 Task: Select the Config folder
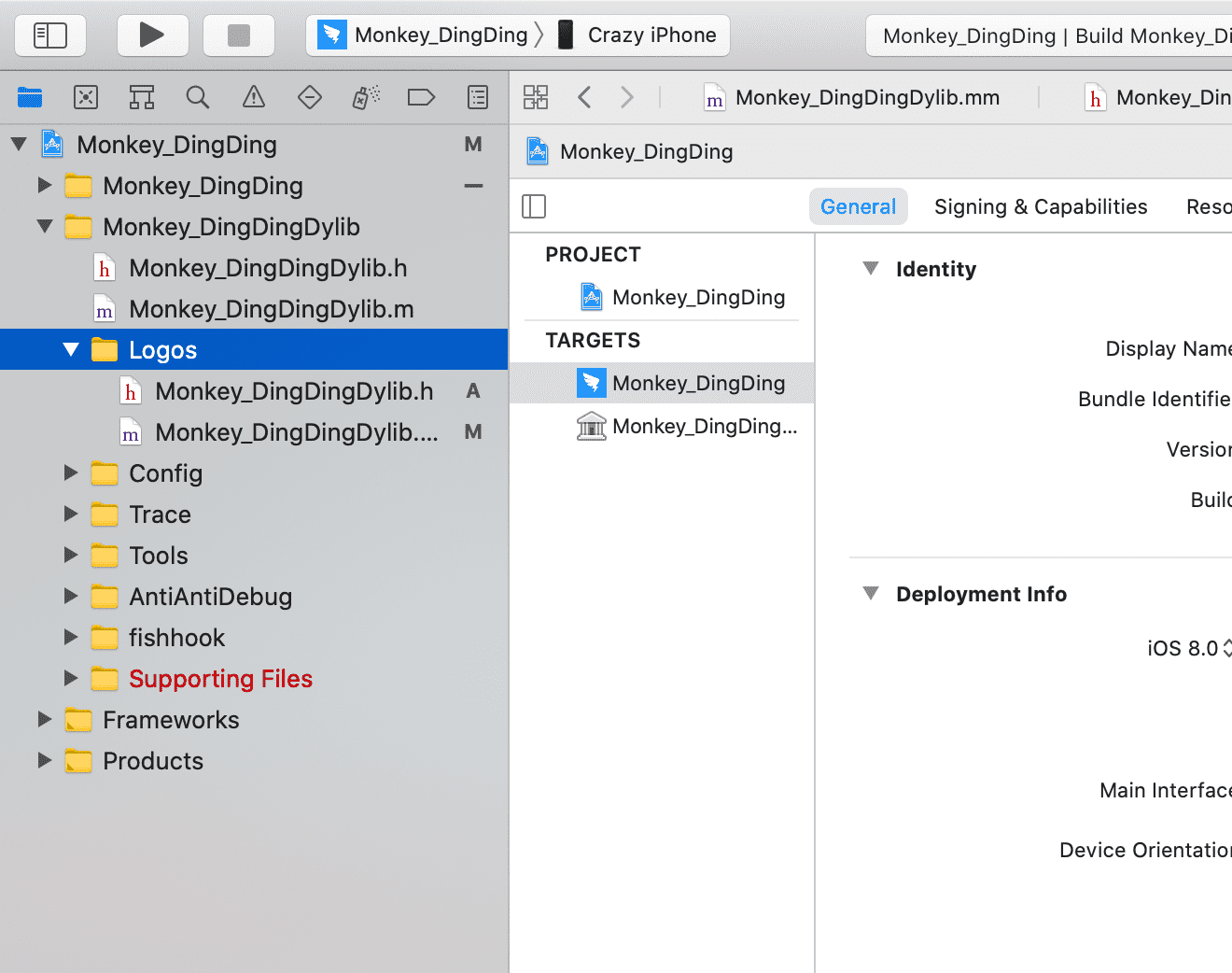(254, 473)
